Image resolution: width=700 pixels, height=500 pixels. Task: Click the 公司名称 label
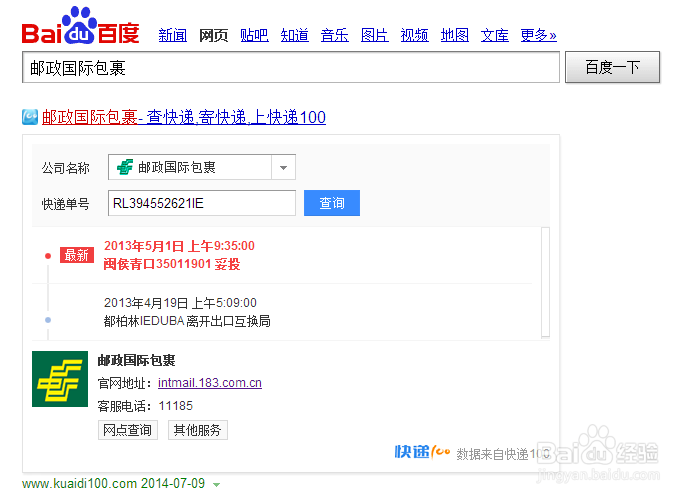[x=66, y=168]
